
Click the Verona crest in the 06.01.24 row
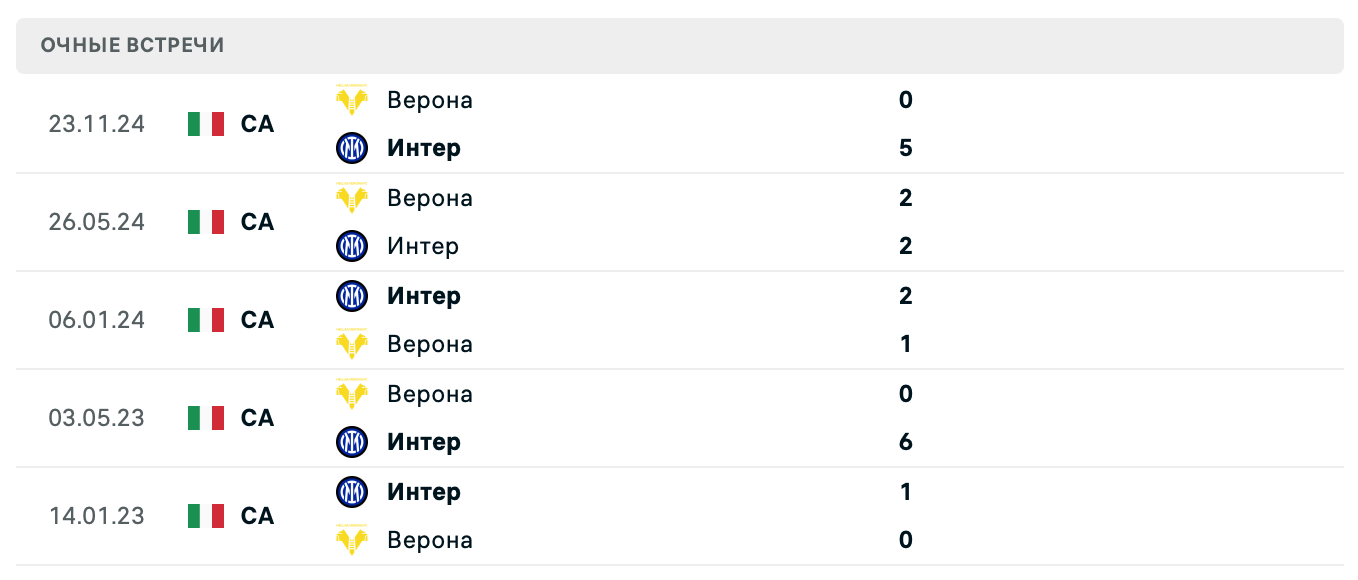coord(352,344)
